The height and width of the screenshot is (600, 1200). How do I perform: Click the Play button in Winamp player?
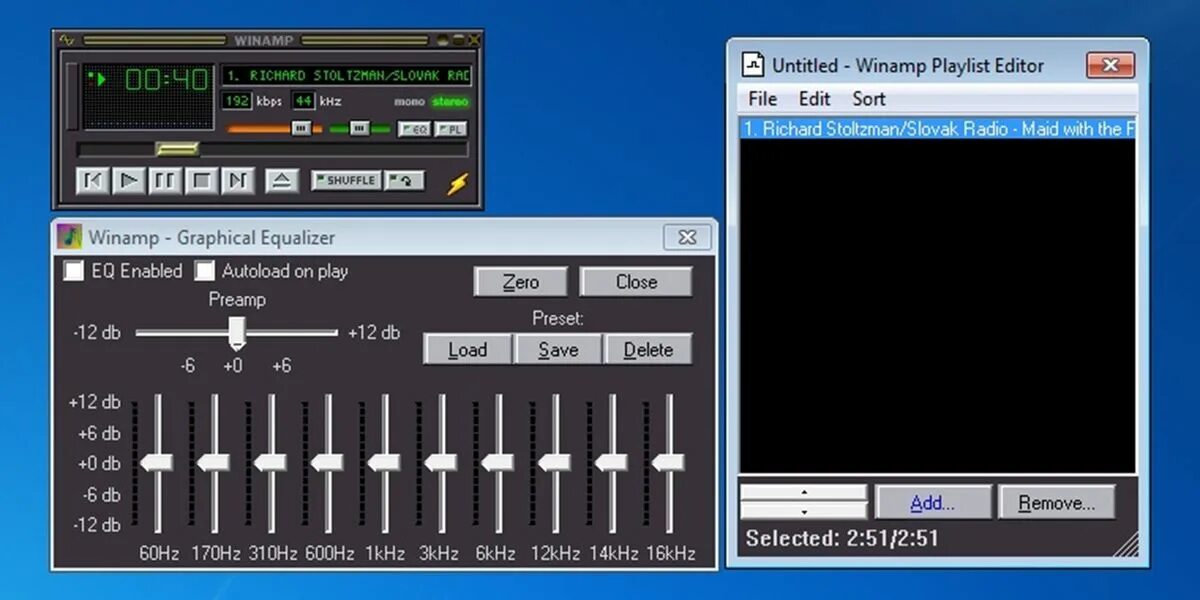click(128, 181)
